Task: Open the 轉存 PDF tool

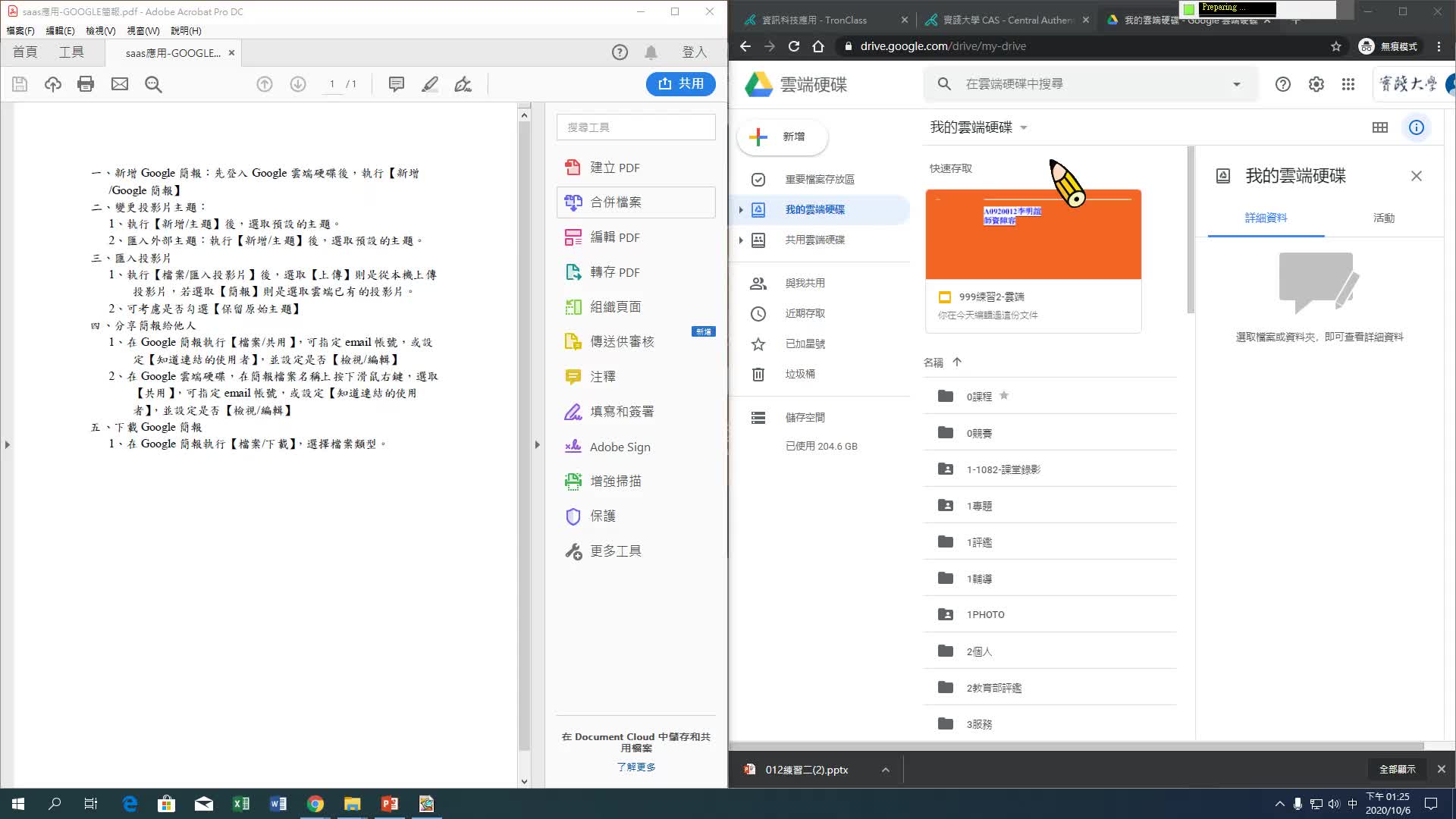Action: [635, 272]
